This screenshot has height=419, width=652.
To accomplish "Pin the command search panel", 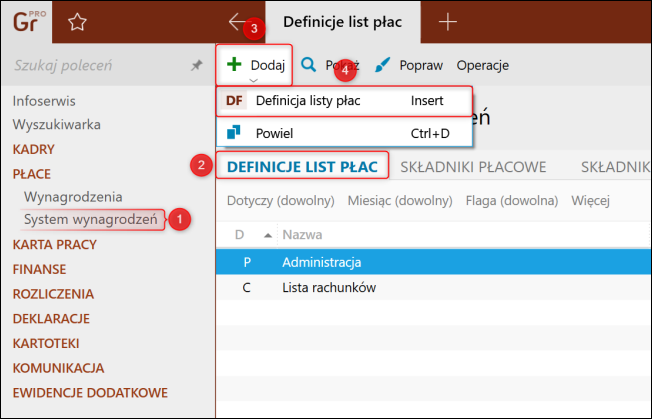I will [196, 65].
